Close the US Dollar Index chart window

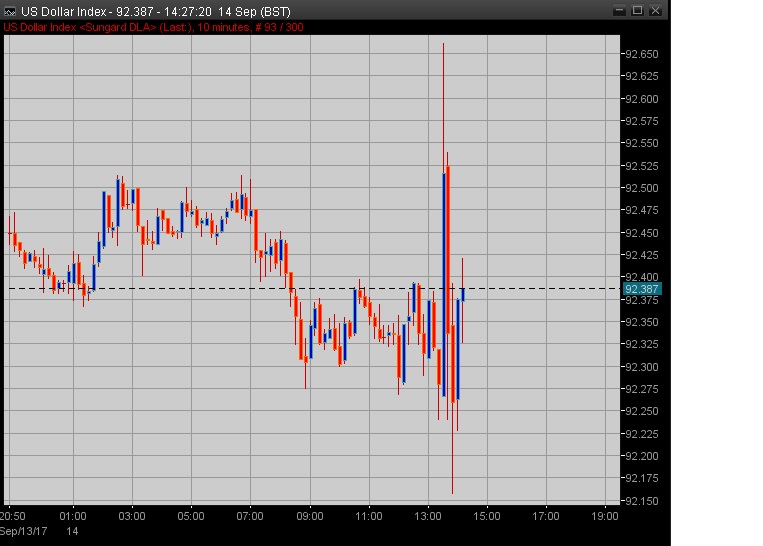pos(658,11)
